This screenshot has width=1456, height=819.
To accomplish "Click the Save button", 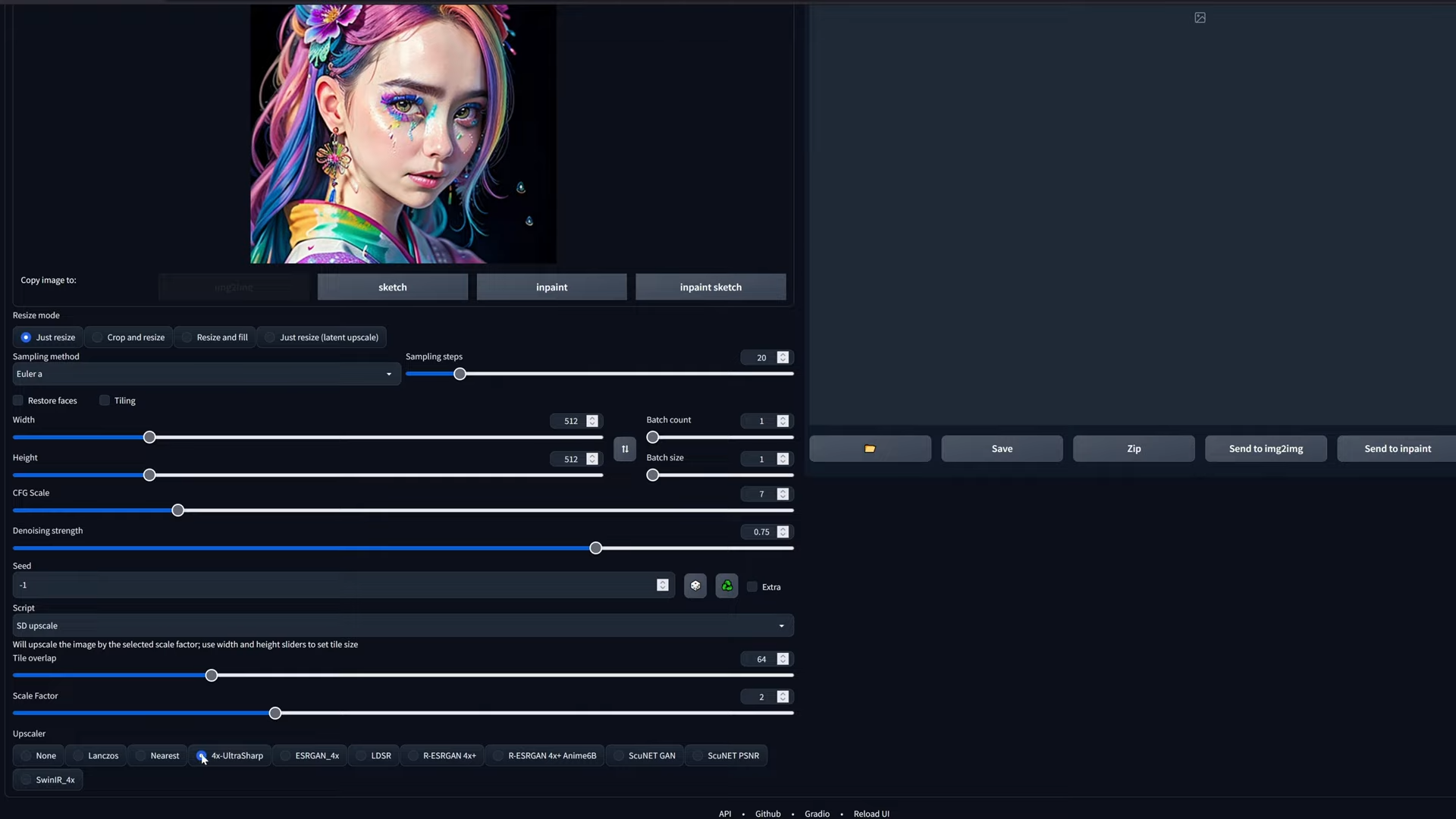I will coord(1002,448).
